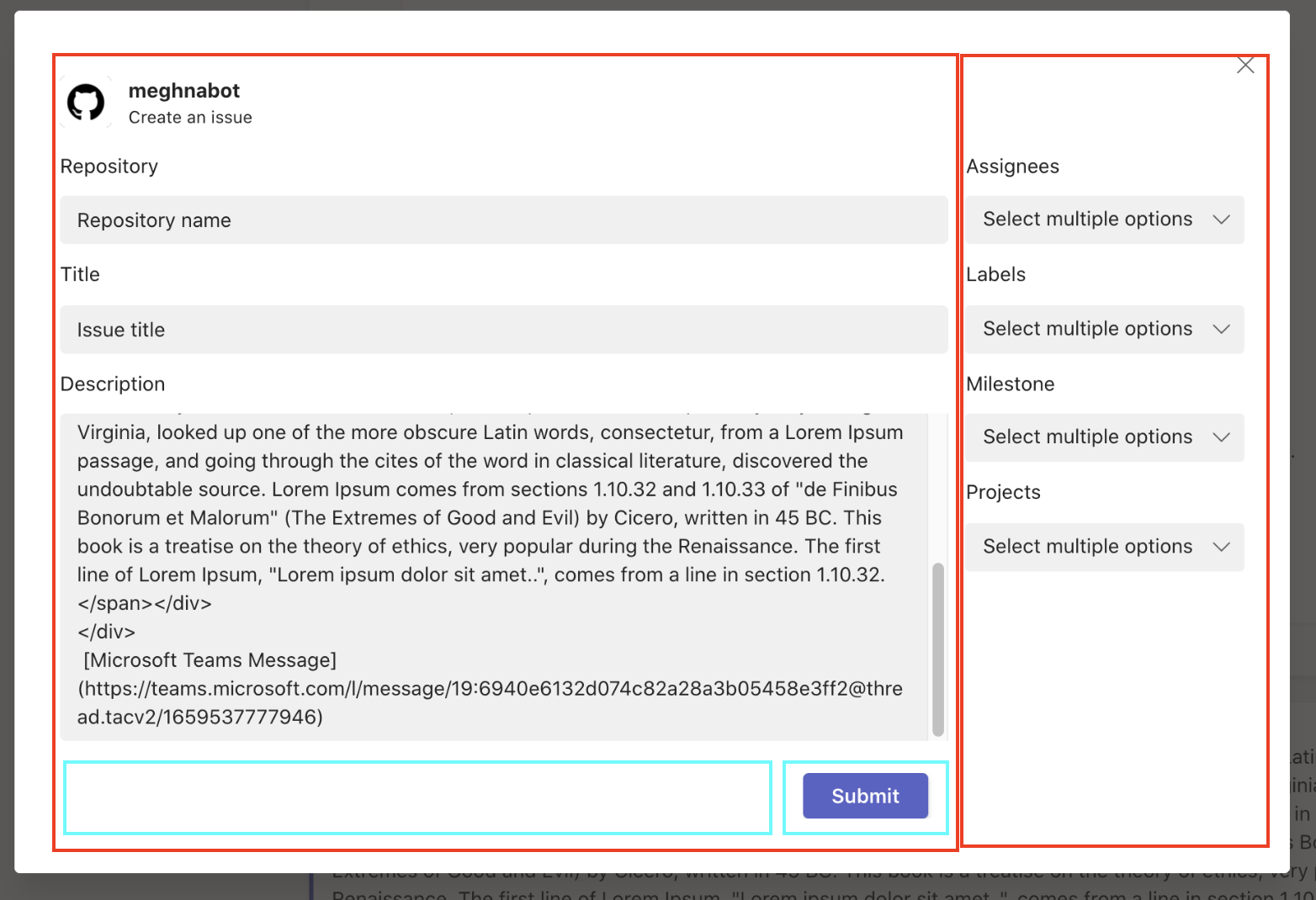This screenshot has height=900, width=1316.
Task: Click the X icon to dismiss the dialog
Action: [1245, 65]
